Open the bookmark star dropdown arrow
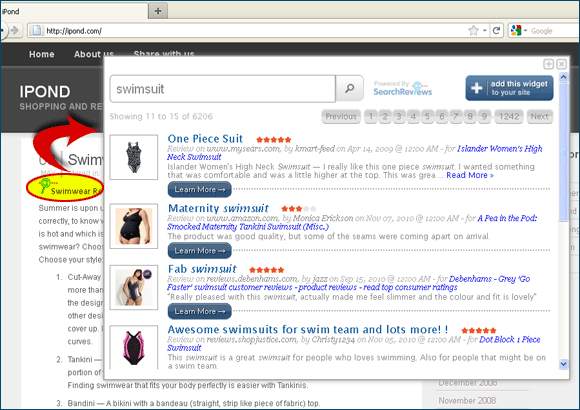580x410 pixels. coord(485,30)
